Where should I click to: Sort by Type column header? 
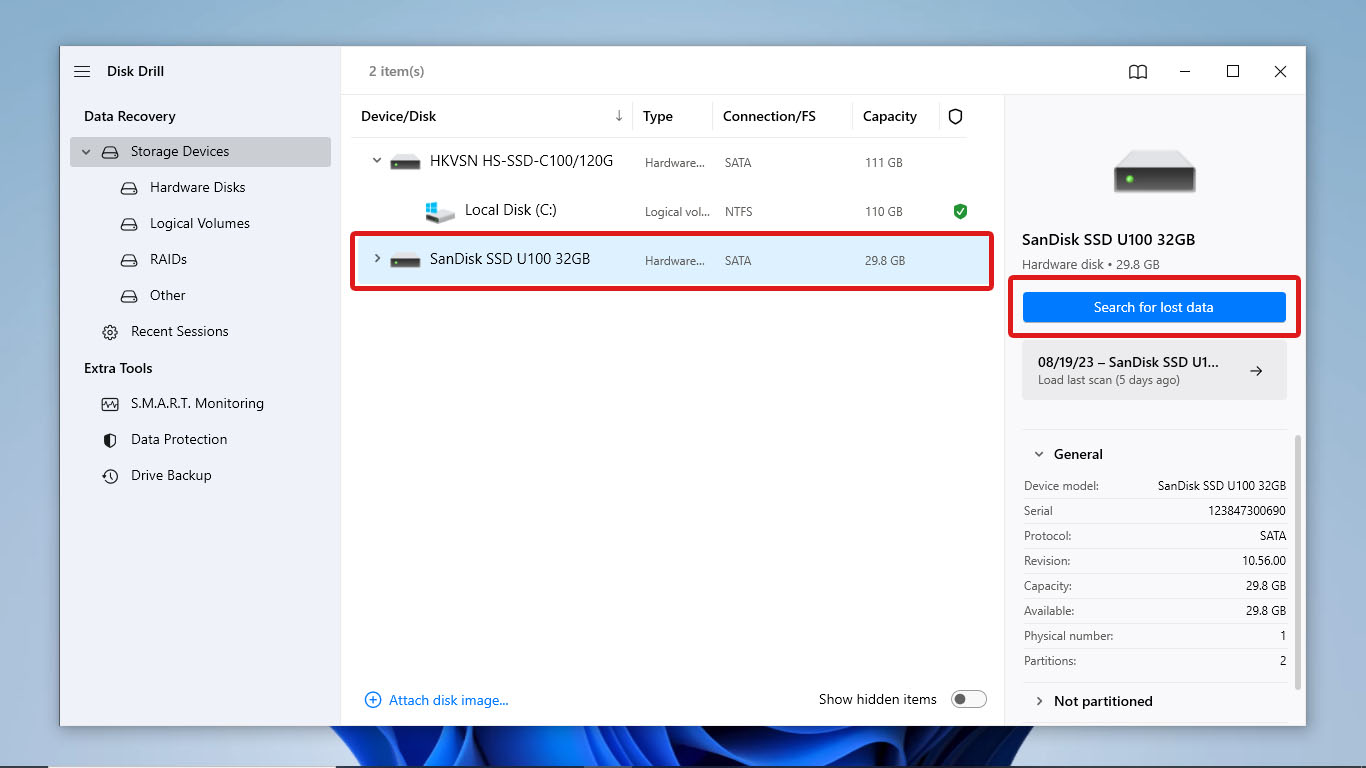point(658,117)
